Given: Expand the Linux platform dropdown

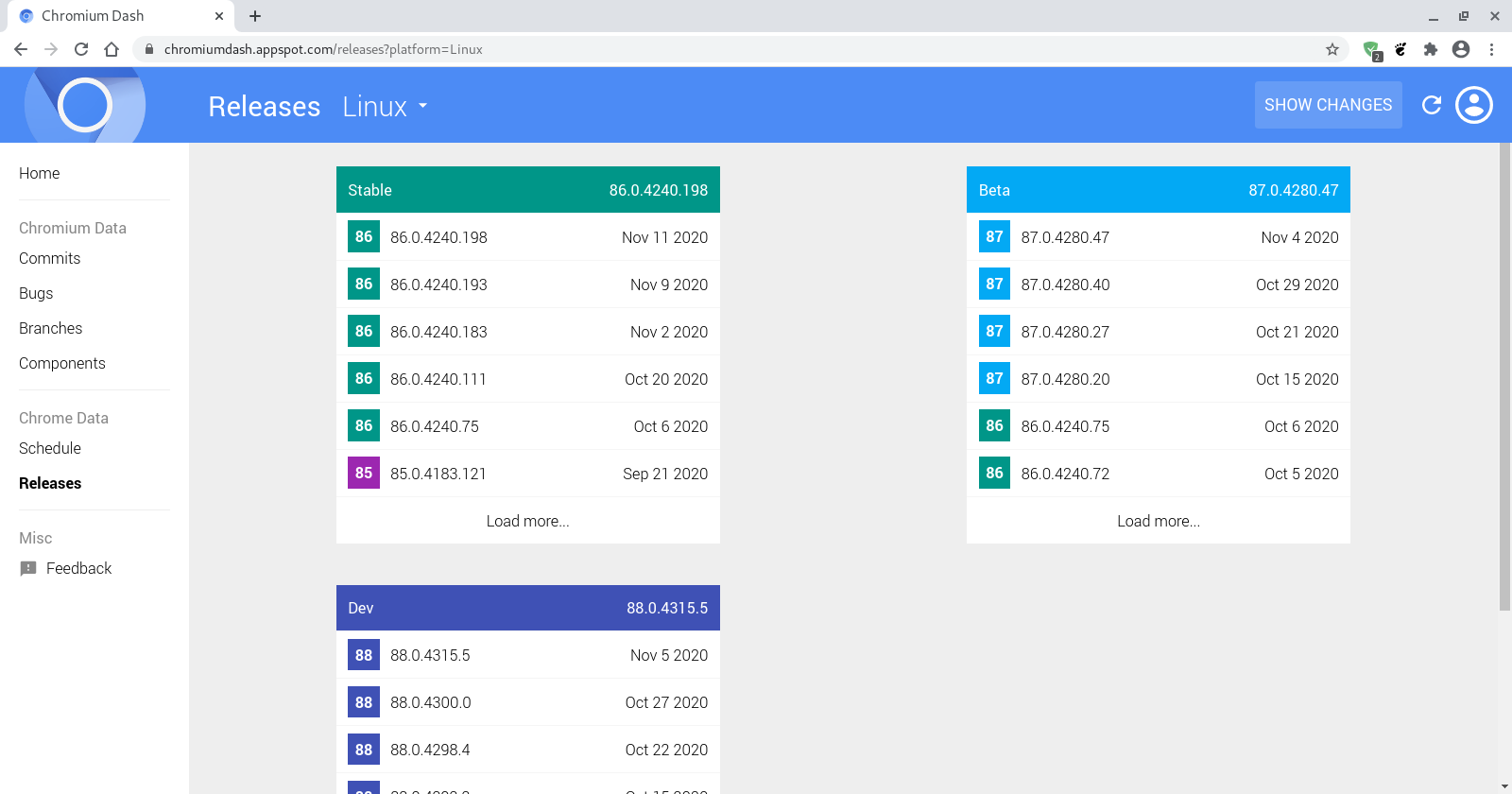Looking at the screenshot, I should coord(385,106).
